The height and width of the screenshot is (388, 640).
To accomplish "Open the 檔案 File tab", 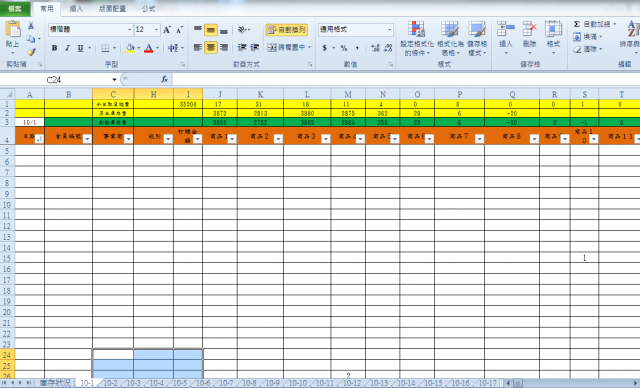I will click(15, 9).
